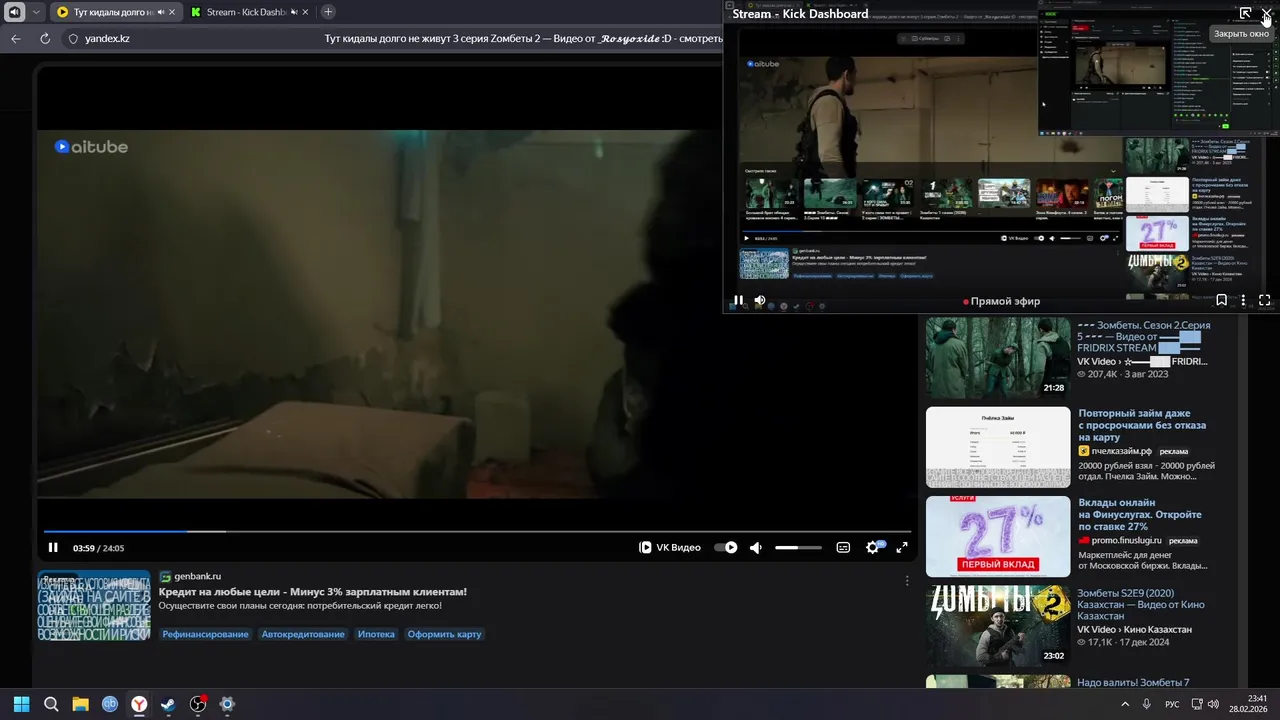Open Steam from taskbar
This screenshot has width=1280, height=720.
168,704
